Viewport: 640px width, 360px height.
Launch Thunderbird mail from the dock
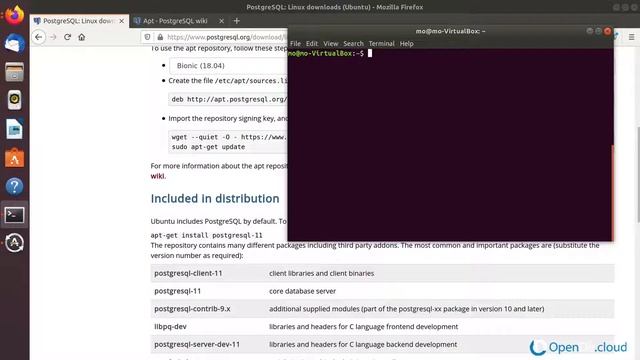14,43
